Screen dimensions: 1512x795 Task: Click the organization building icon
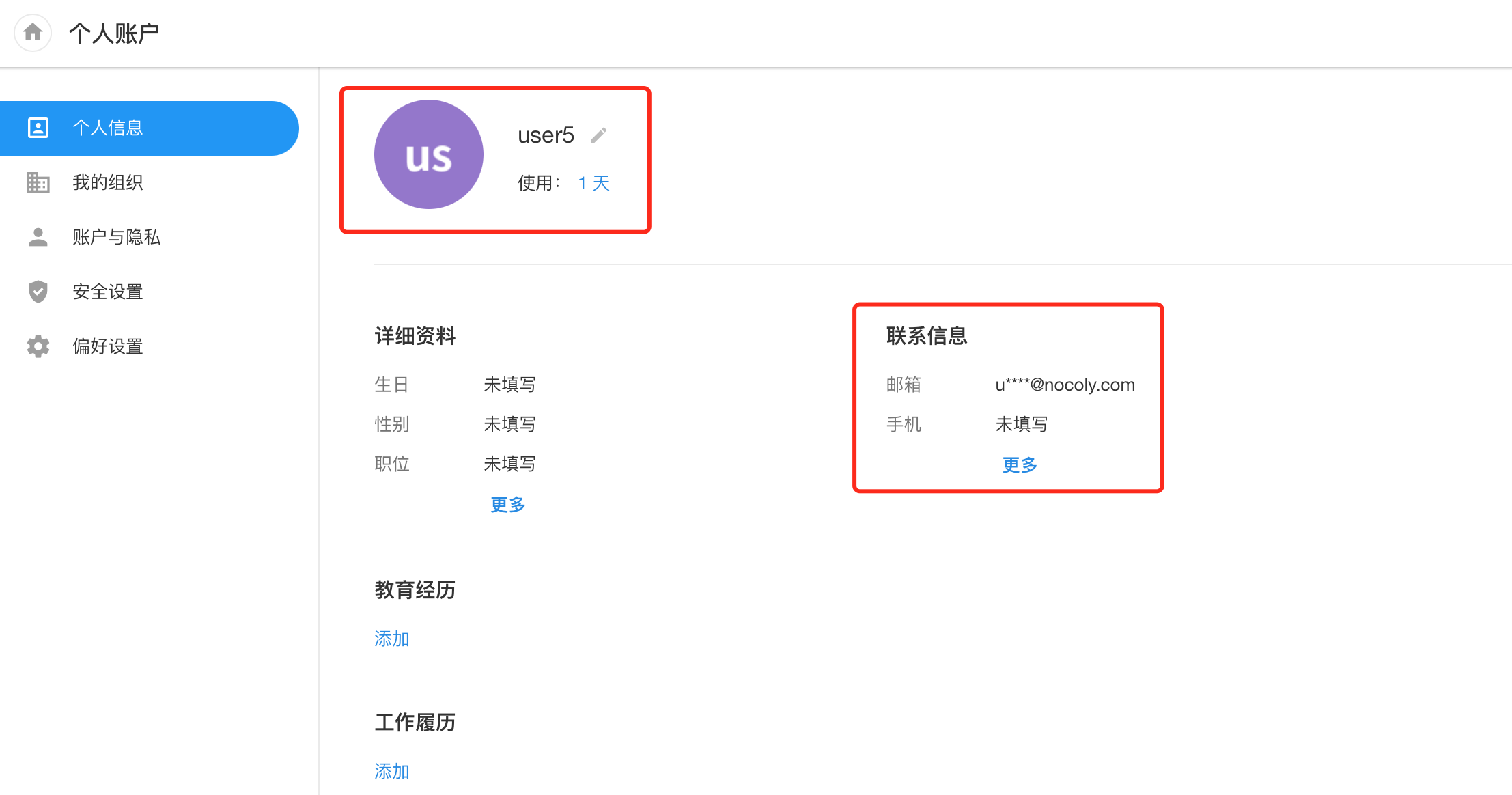(x=38, y=182)
